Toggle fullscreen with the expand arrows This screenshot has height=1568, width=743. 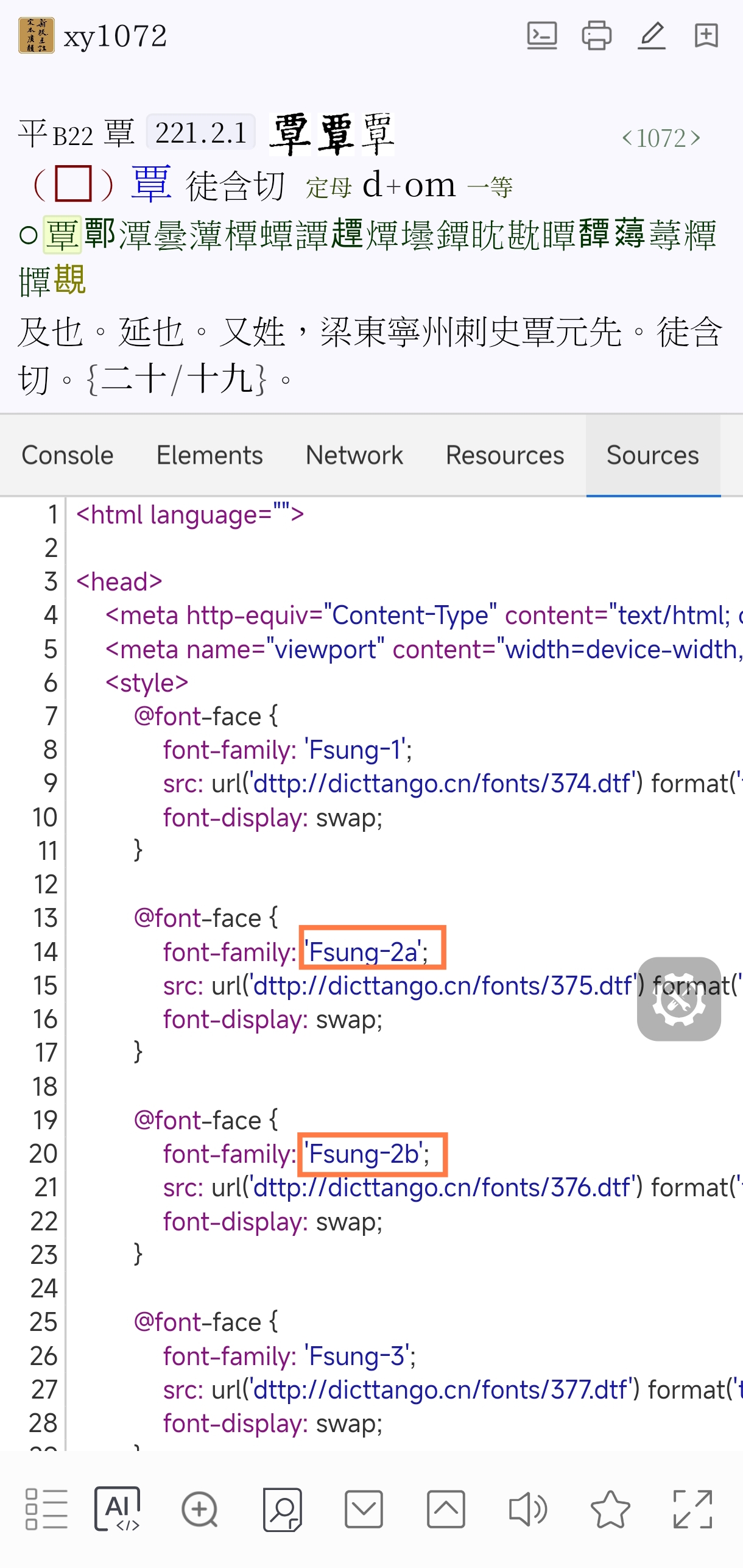(692, 1509)
